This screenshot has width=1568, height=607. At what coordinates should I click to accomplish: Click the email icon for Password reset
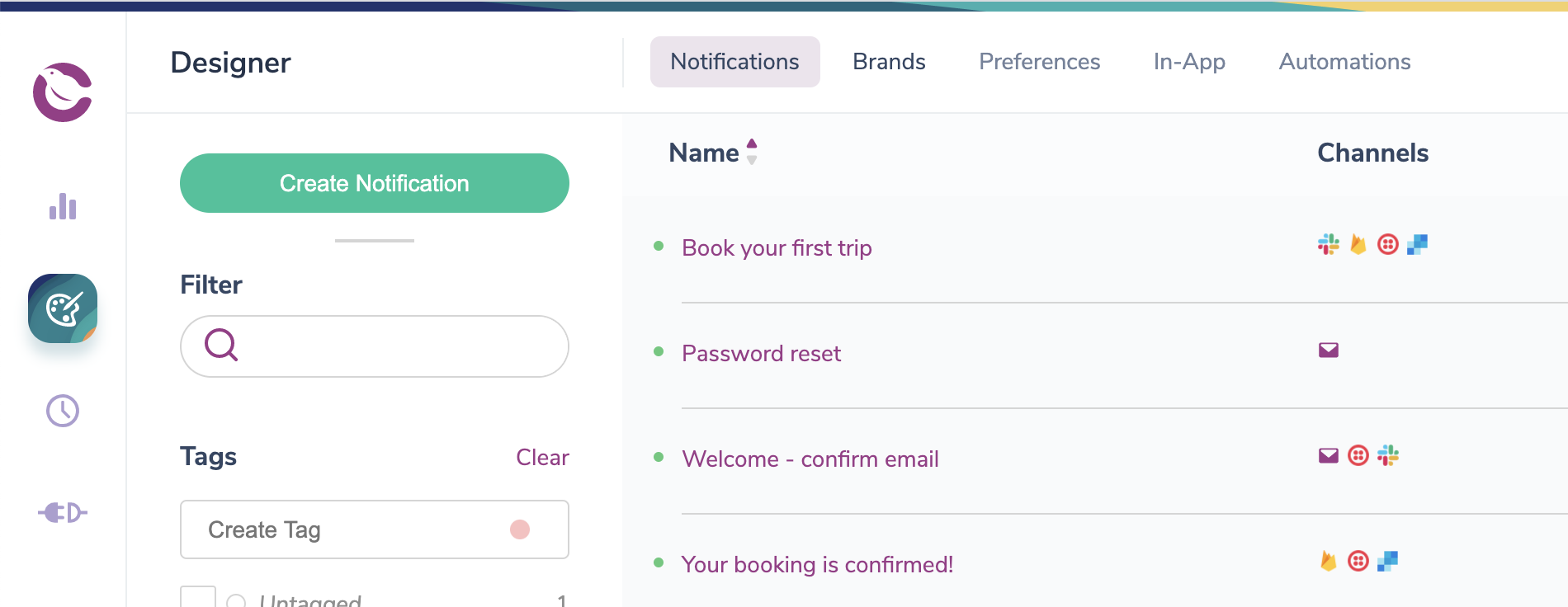point(1329,351)
